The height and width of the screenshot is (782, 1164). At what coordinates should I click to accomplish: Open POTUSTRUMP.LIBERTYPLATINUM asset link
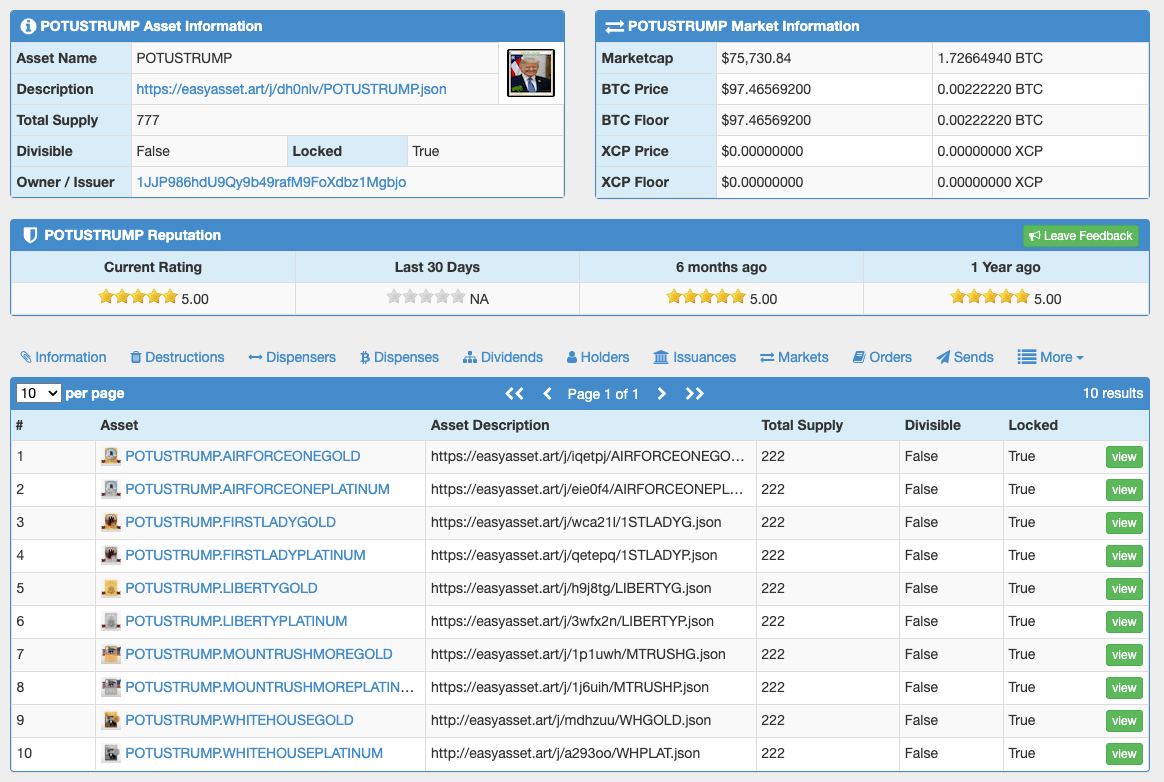coord(236,621)
